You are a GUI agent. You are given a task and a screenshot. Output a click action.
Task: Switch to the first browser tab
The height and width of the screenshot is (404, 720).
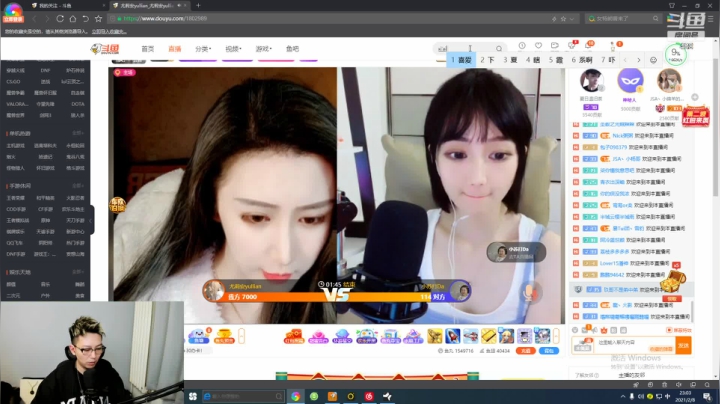coord(68,6)
